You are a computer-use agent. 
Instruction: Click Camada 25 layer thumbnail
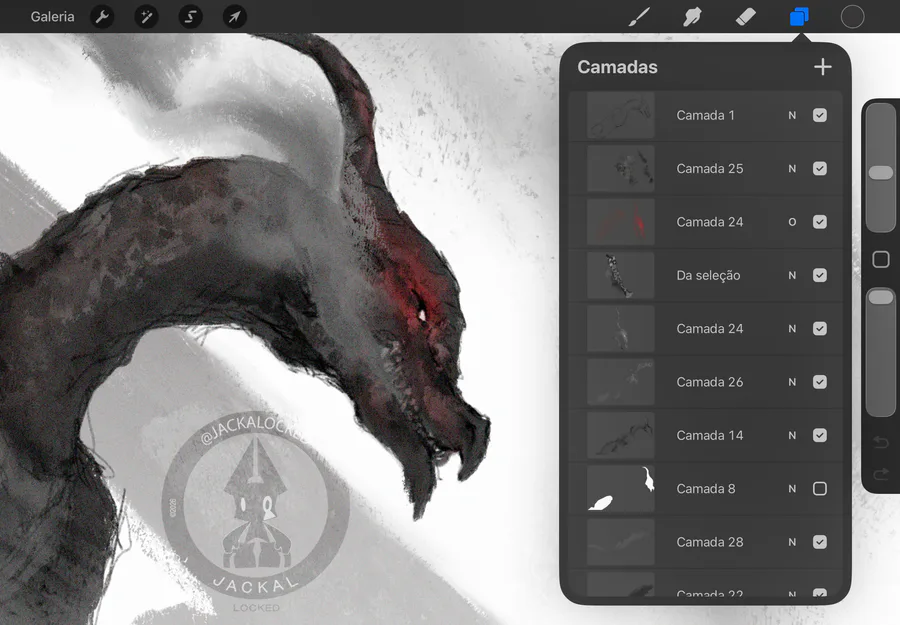click(620, 169)
